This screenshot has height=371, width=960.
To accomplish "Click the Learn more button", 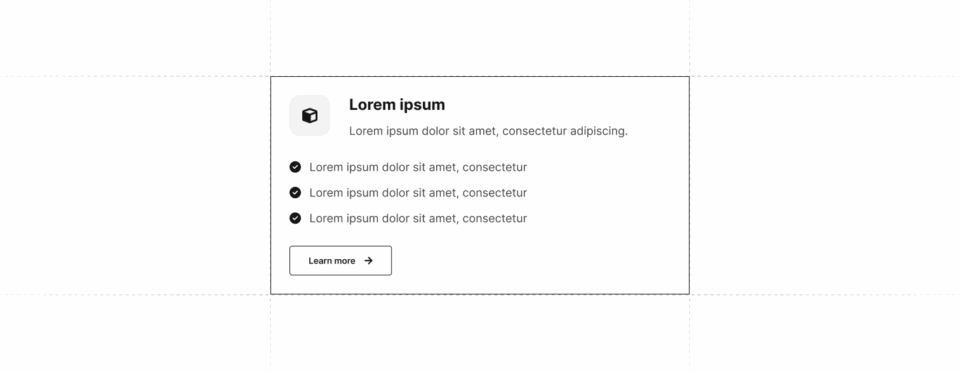I will coord(340,261).
